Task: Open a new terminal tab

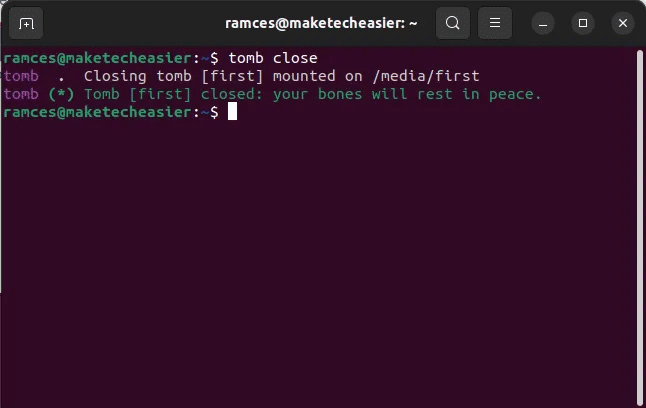Action: (x=26, y=23)
